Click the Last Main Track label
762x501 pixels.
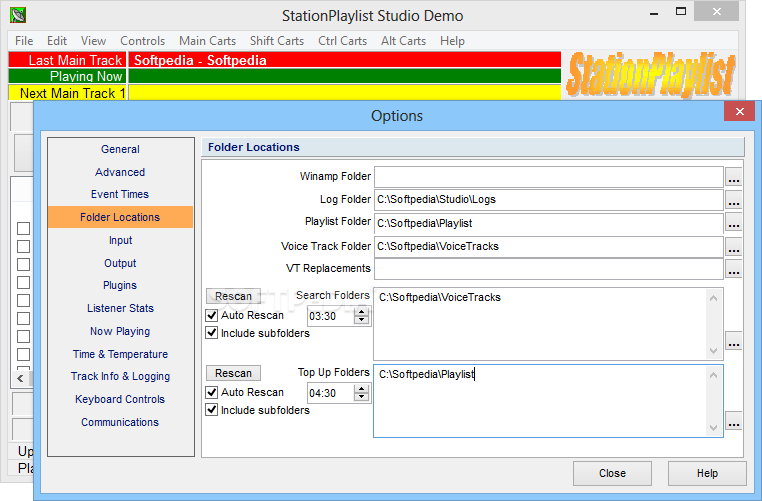pyautogui.click(x=68, y=60)
